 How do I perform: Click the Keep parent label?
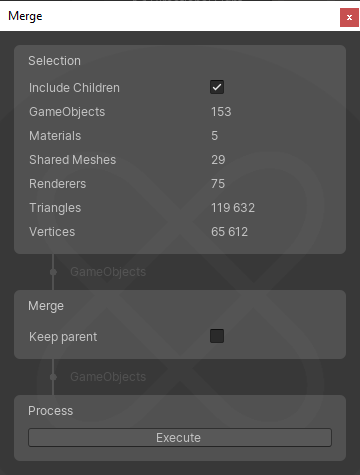[x=63, y=337]
